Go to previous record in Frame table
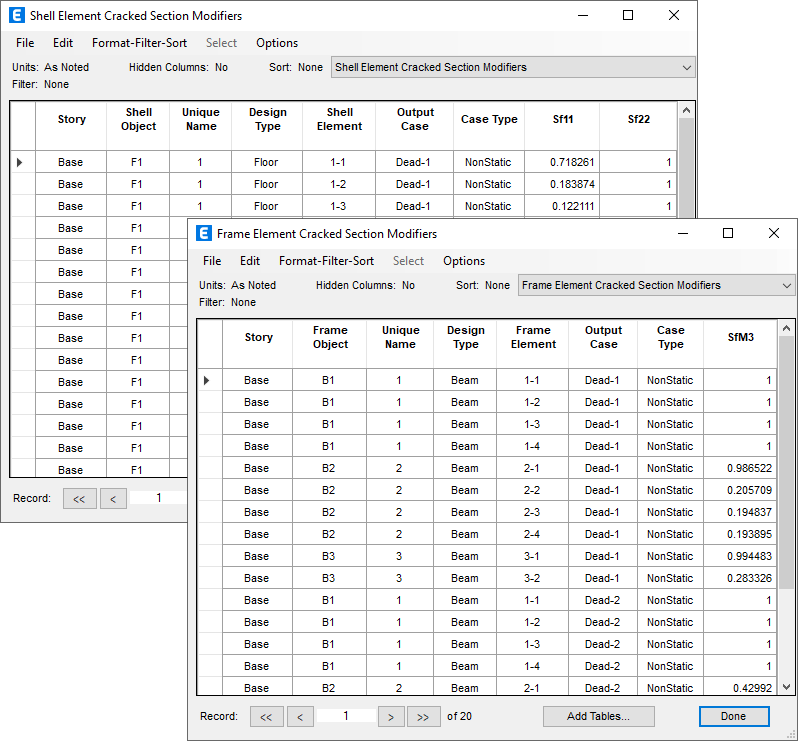The height and width of the screenshot is (741, 798). coord(300,716)
